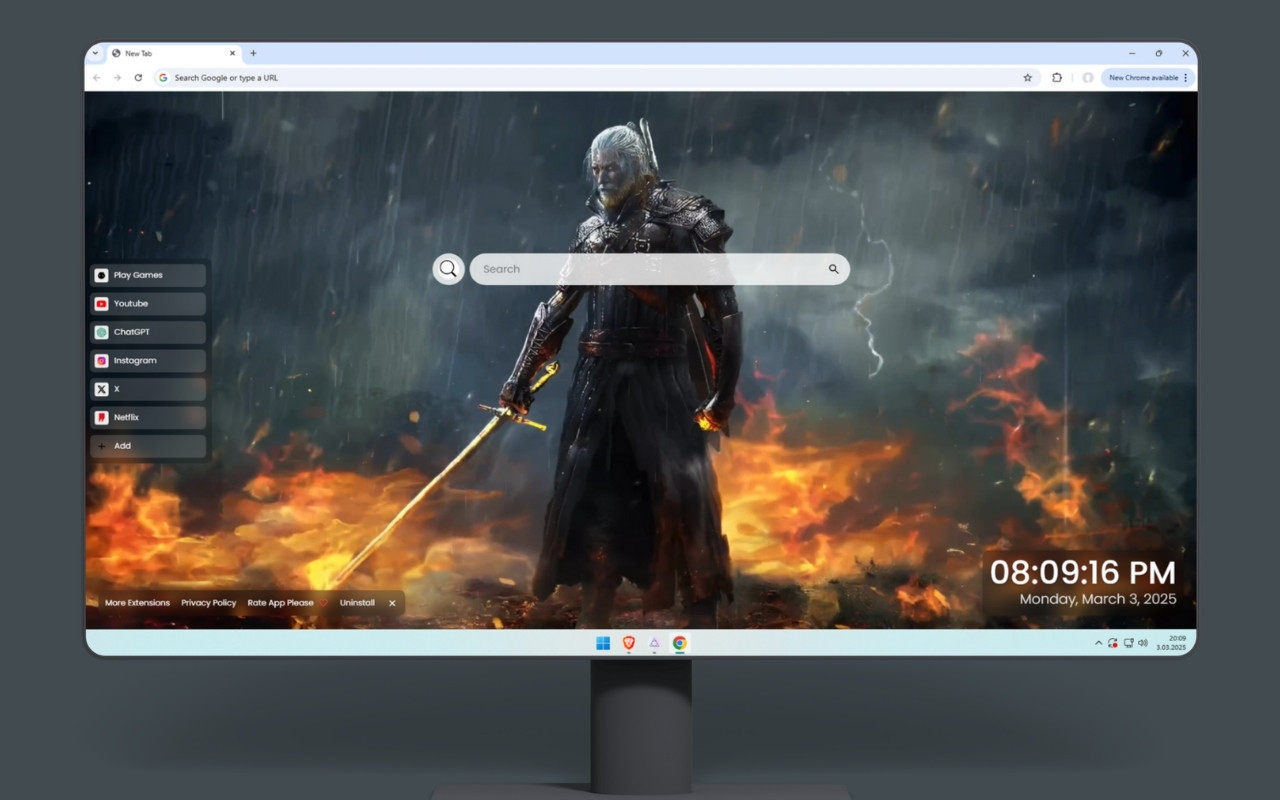Open the Windows Start menu
Image resolution: width=1280 pixels, height=800 pixels.
point(603,643)
